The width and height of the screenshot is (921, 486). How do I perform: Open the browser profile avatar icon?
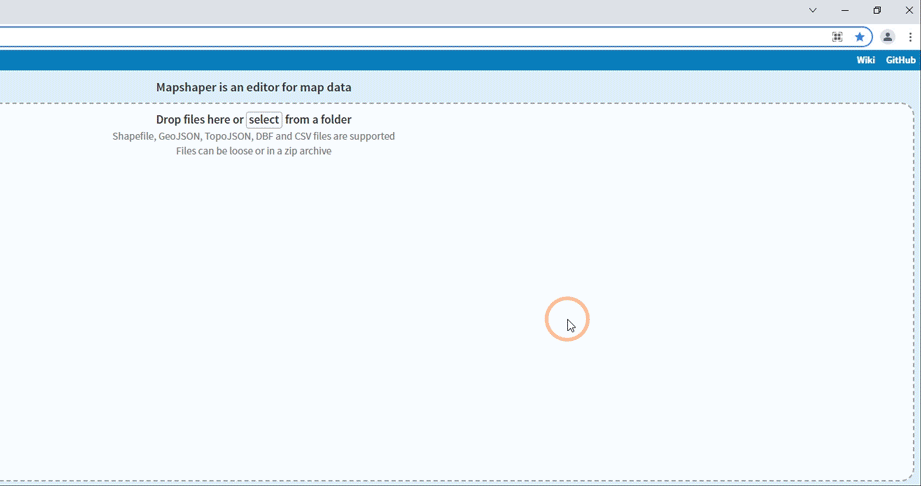coord(888,37)
